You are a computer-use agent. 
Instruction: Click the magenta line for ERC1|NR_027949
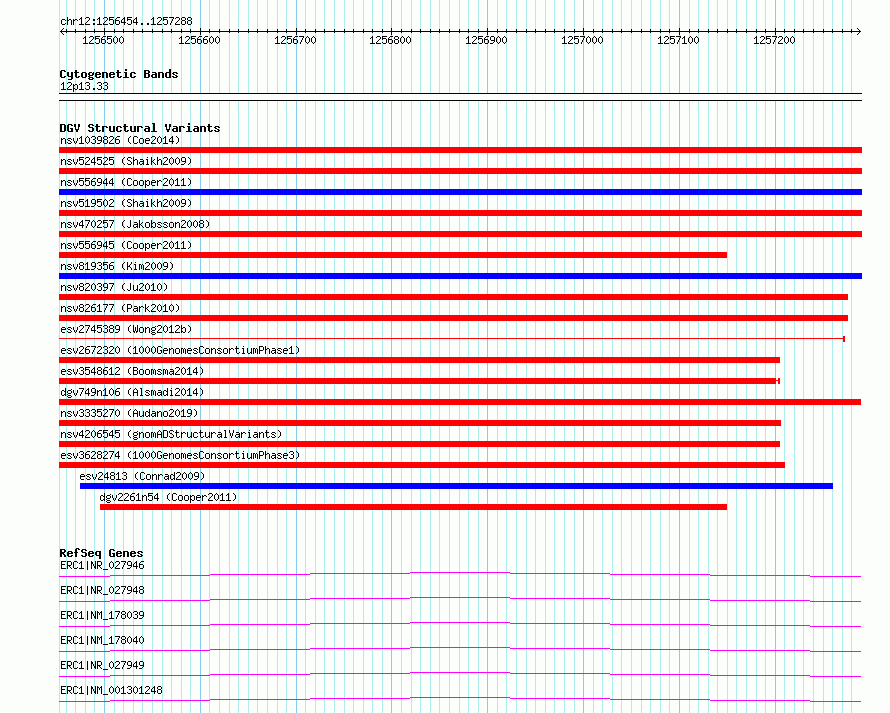coord(460,674)
